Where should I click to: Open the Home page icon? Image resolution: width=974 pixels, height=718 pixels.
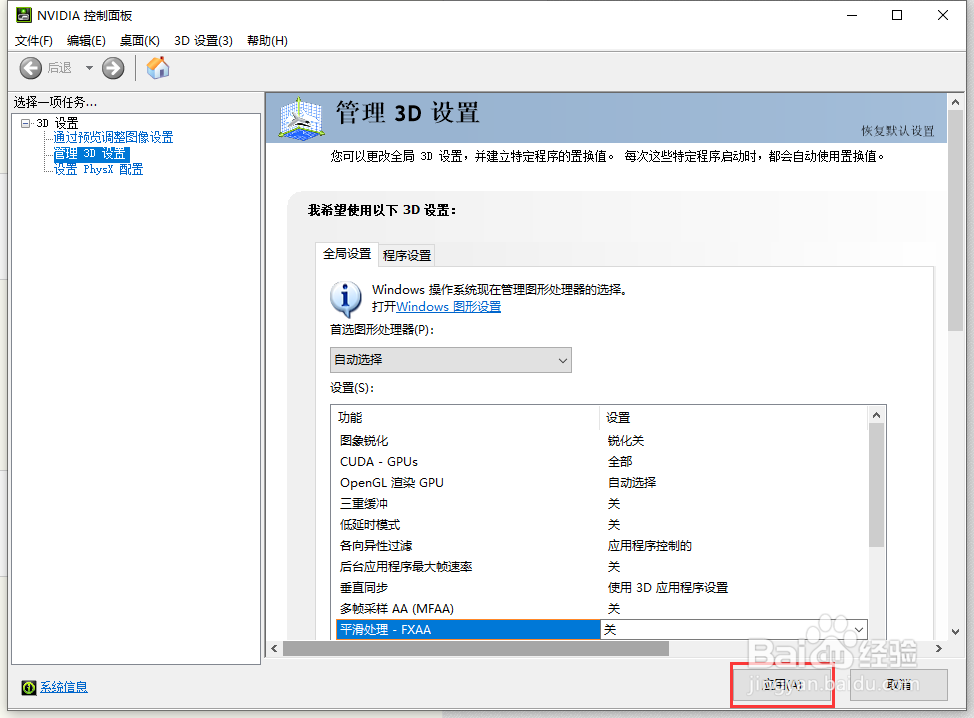[x=158, y=68]
